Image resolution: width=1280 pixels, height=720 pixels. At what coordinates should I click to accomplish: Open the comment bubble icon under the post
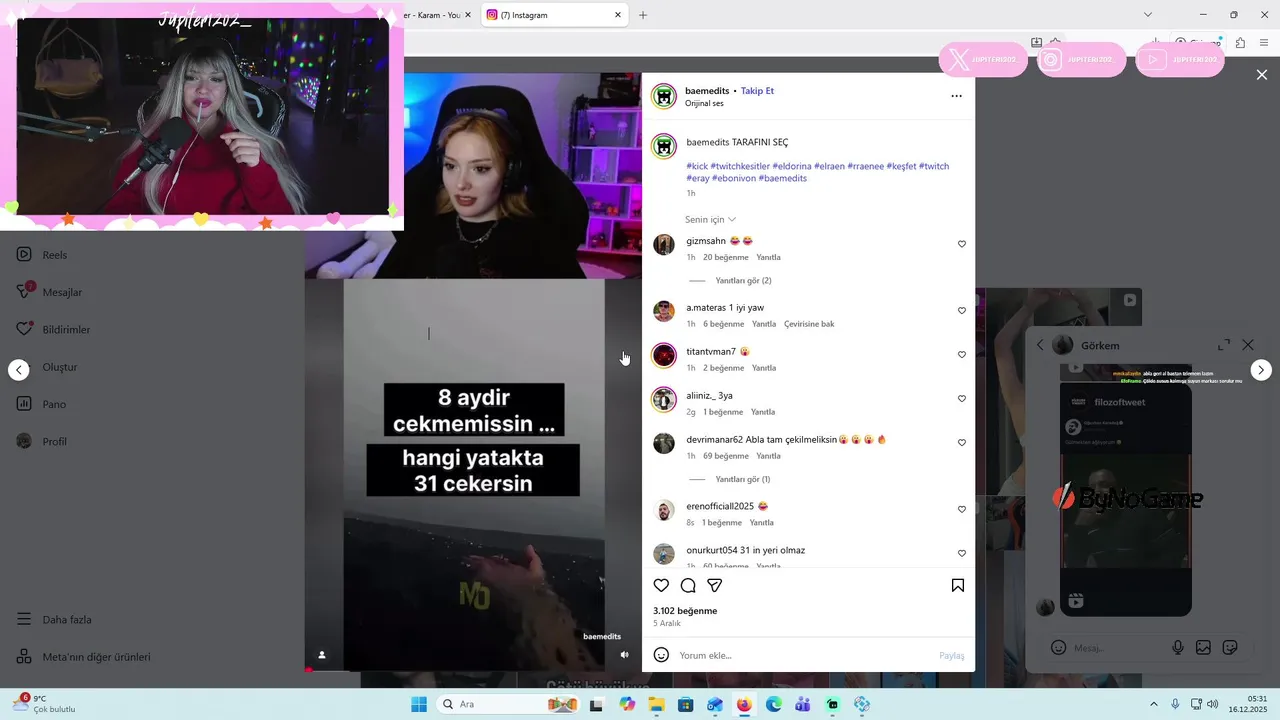point(688,585)
